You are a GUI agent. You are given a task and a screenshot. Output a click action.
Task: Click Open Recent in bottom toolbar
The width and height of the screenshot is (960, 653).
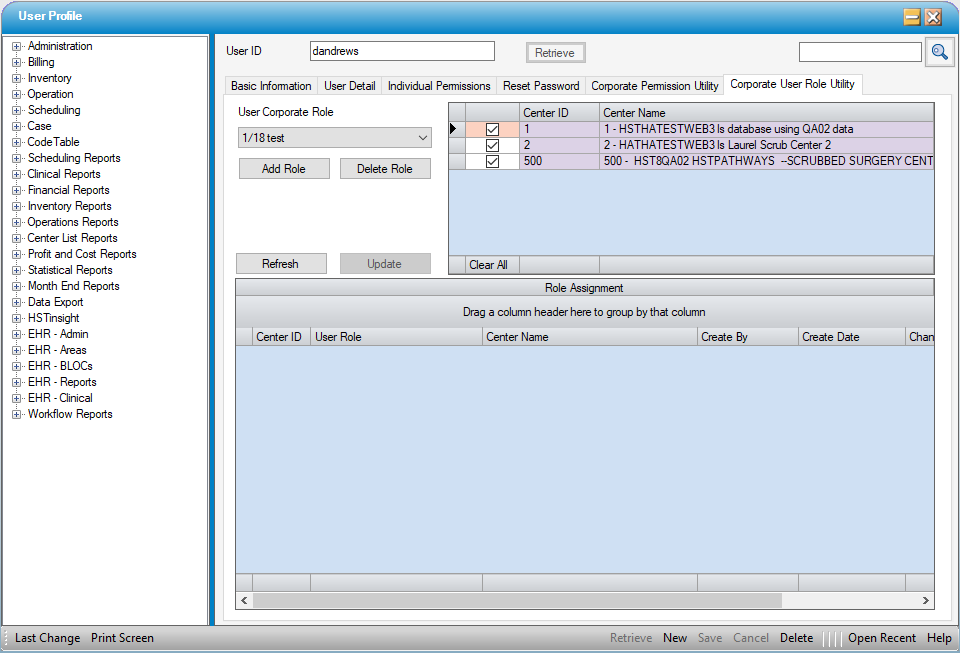(x=881, y=638)
